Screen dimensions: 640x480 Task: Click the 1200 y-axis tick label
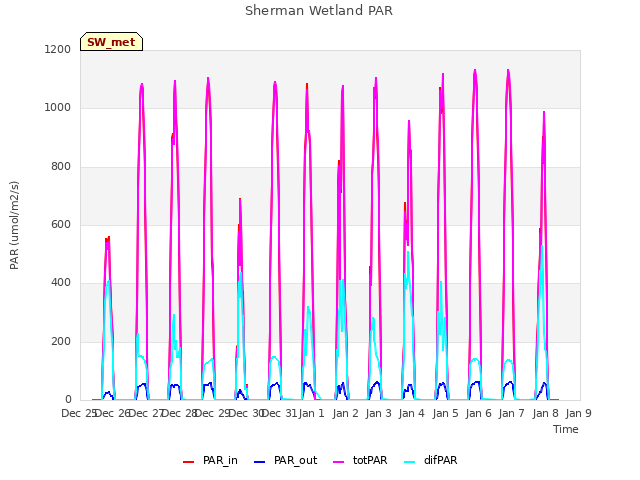(x=58, y=49)
